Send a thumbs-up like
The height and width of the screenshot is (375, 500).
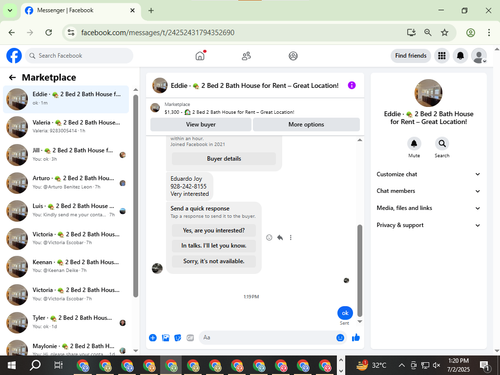(356, 338)
